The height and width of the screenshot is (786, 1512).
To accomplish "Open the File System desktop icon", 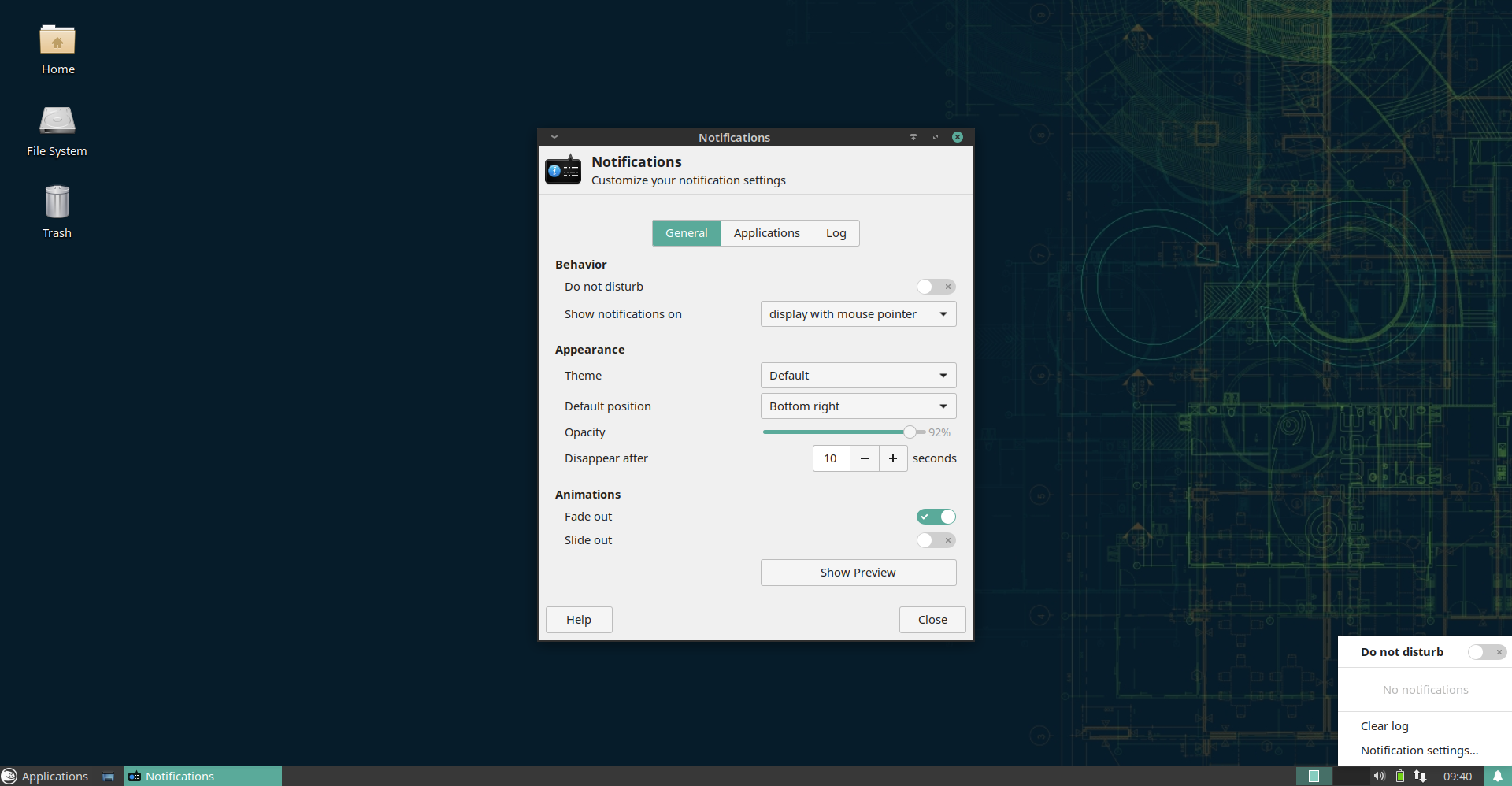I will coord(57,131).
